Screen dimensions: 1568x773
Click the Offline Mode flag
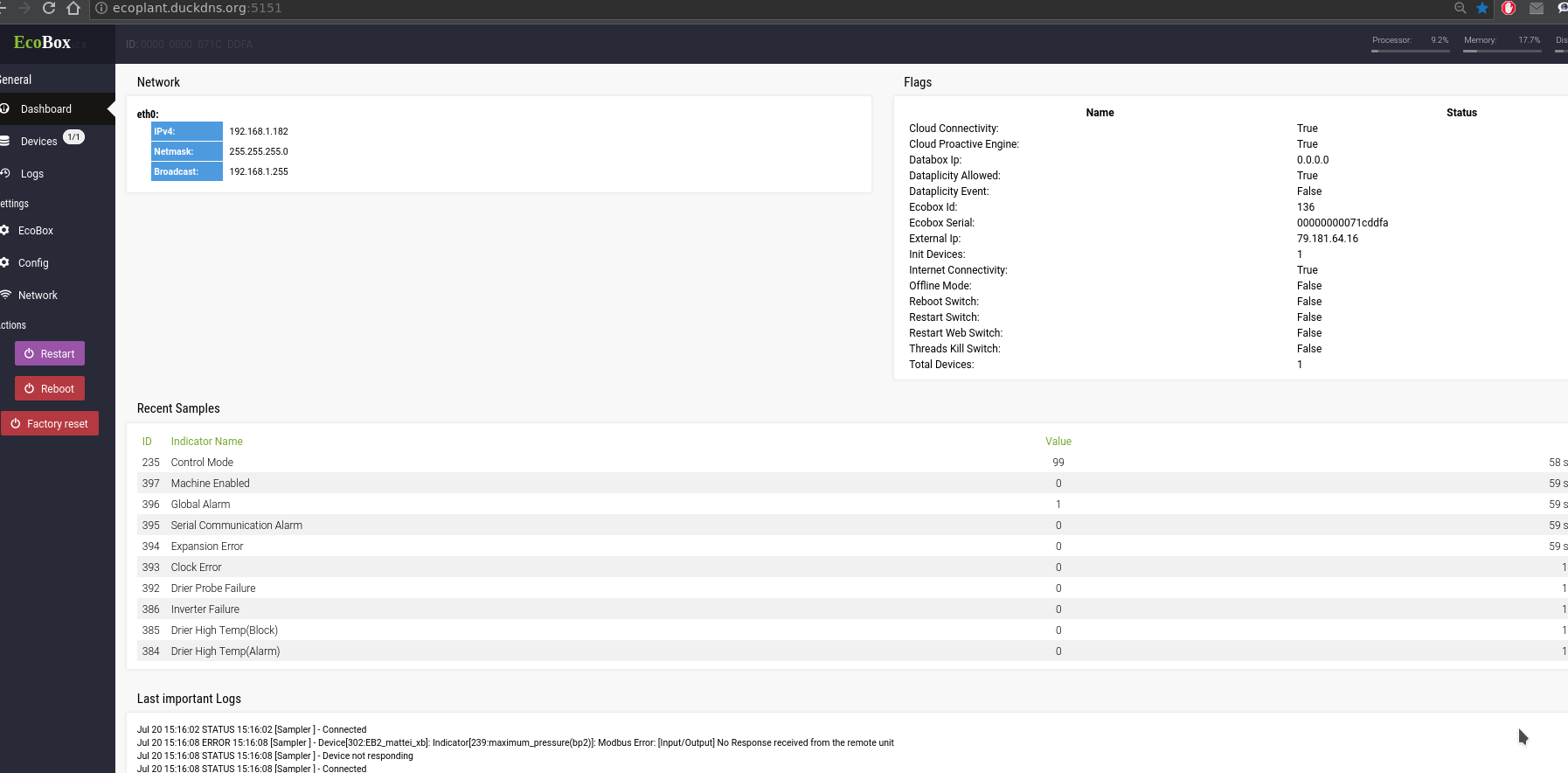(940, 286)
